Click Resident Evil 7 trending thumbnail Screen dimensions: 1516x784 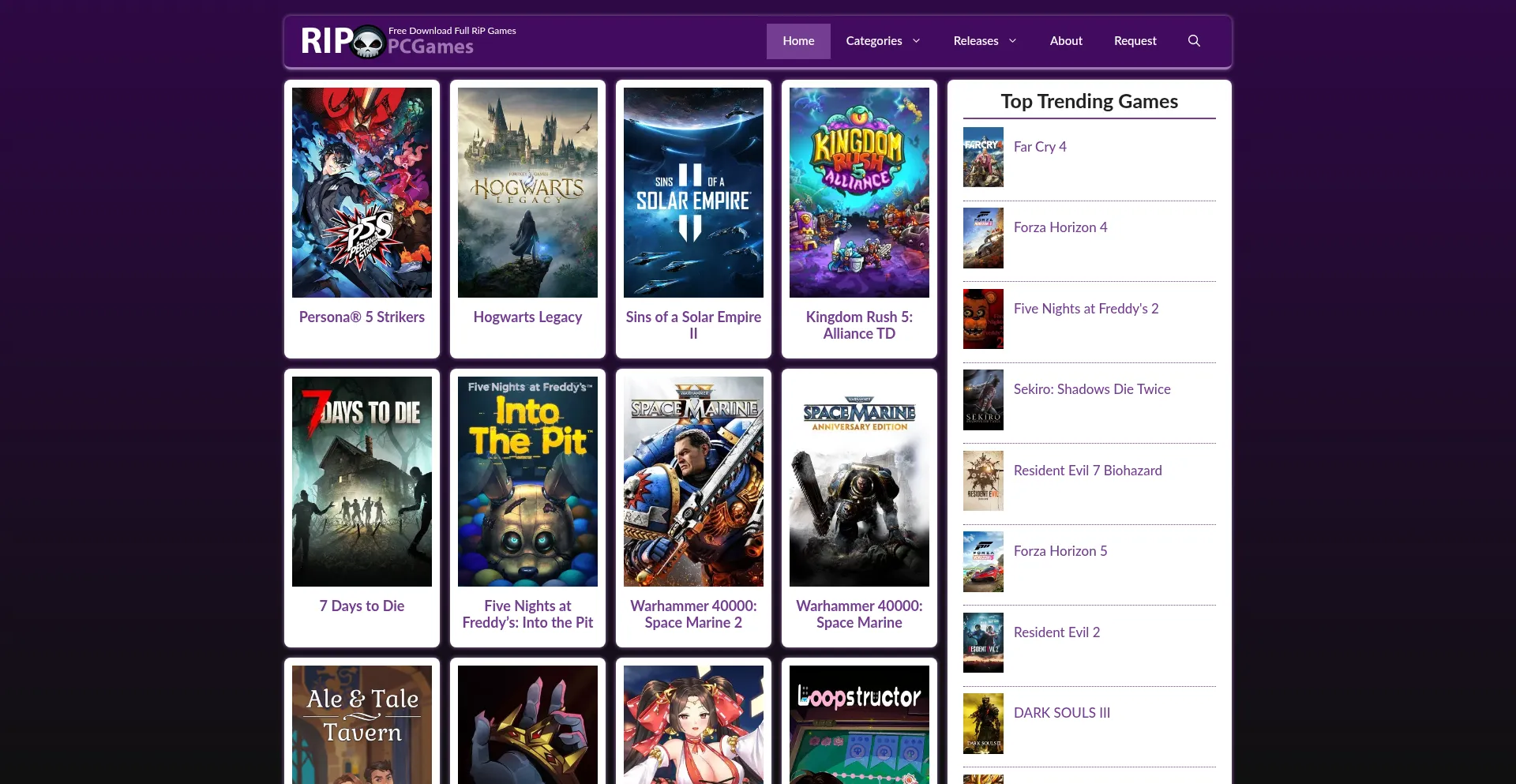983,481
